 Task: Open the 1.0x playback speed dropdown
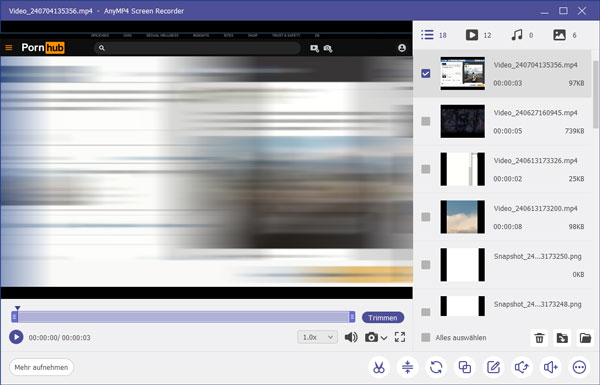tap(317, 337)
